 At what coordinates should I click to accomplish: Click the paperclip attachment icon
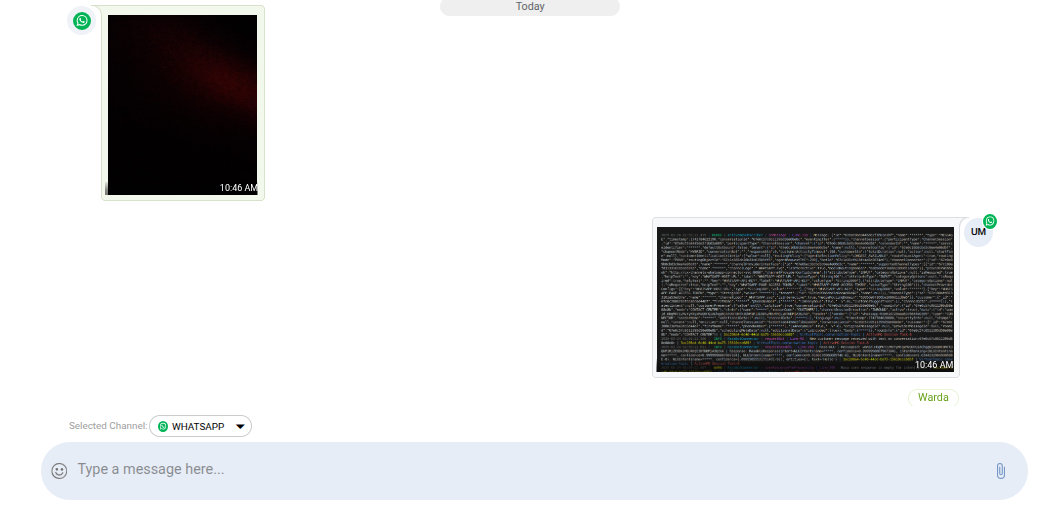pyautogui.click(x=999, y=471)
